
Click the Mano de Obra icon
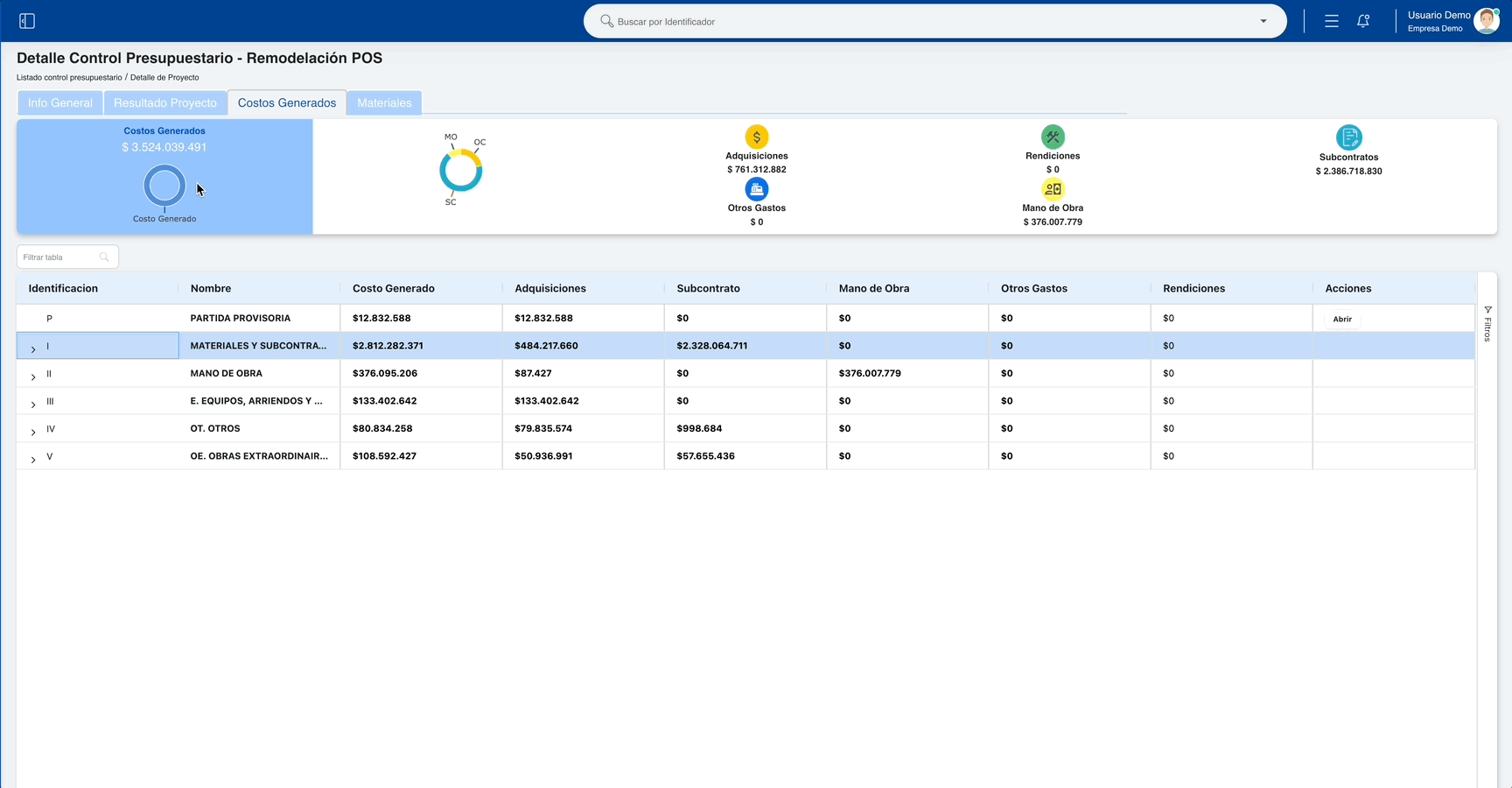click(1053, 189)
